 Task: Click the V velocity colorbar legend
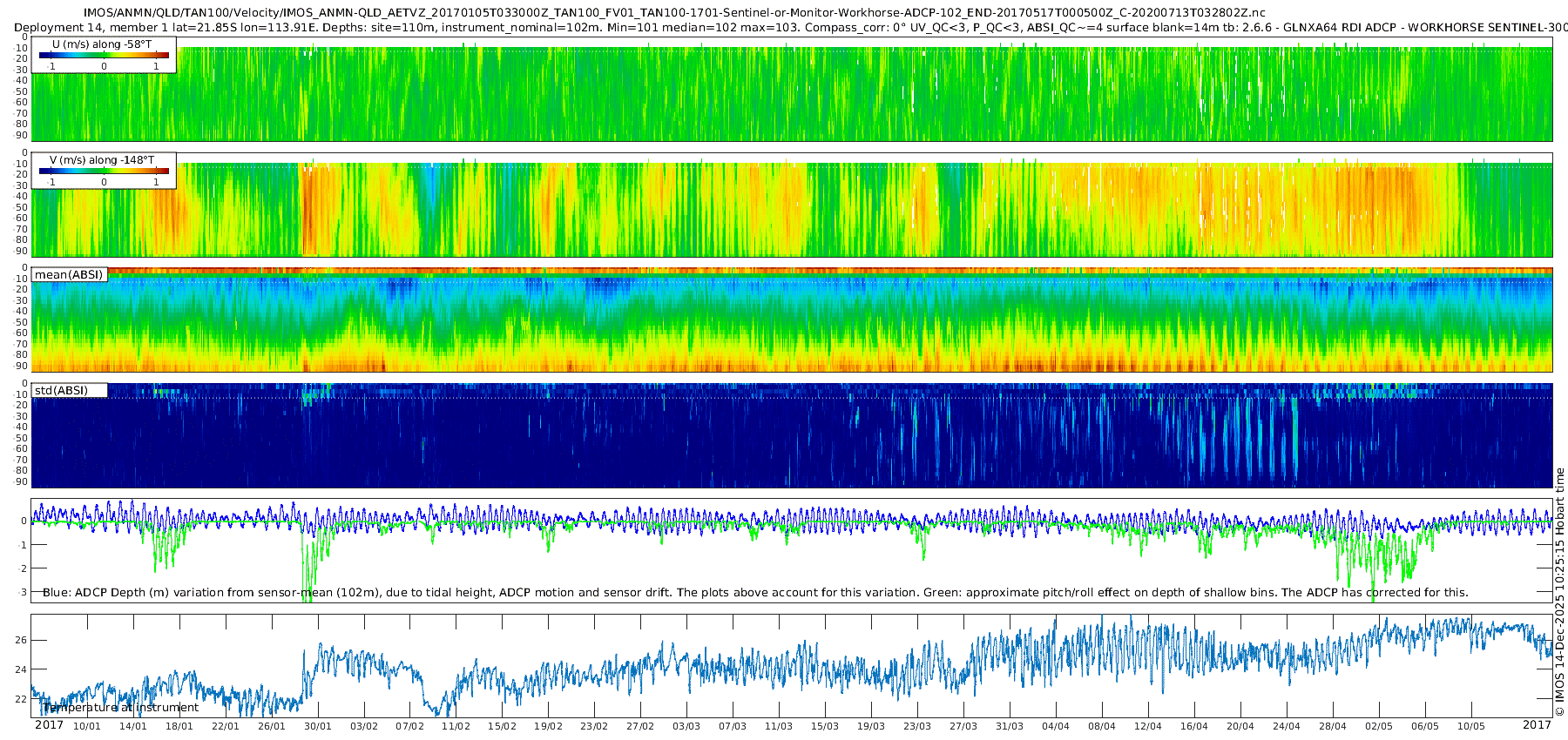(x=104, y=171)
